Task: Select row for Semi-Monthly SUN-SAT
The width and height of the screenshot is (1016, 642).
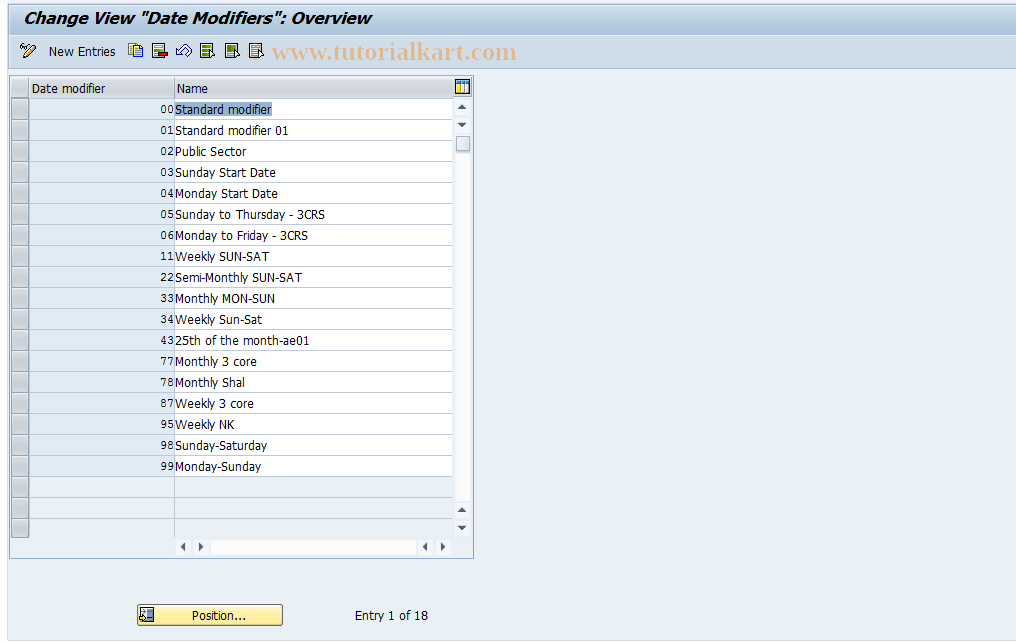Action: click(20, 277)
